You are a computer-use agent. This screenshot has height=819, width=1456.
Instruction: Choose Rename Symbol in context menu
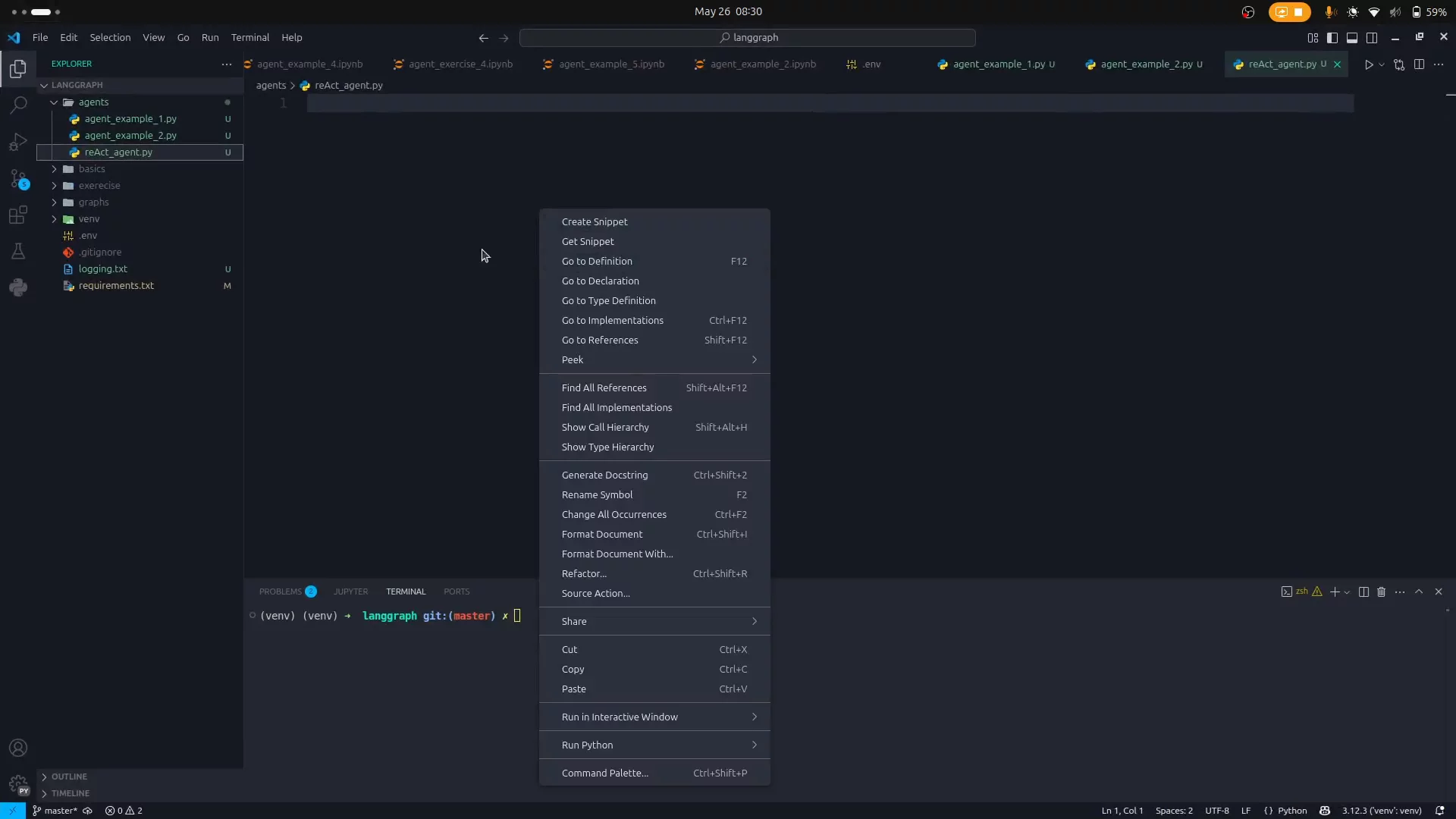[654, 495]
